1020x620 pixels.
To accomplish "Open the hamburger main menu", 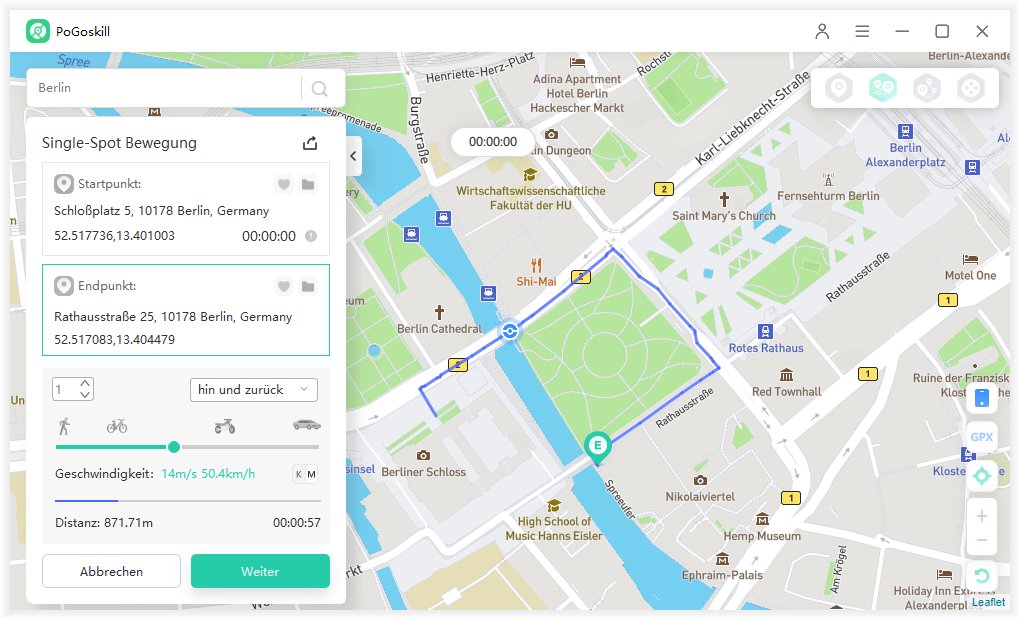I will [x=862, y=31].
